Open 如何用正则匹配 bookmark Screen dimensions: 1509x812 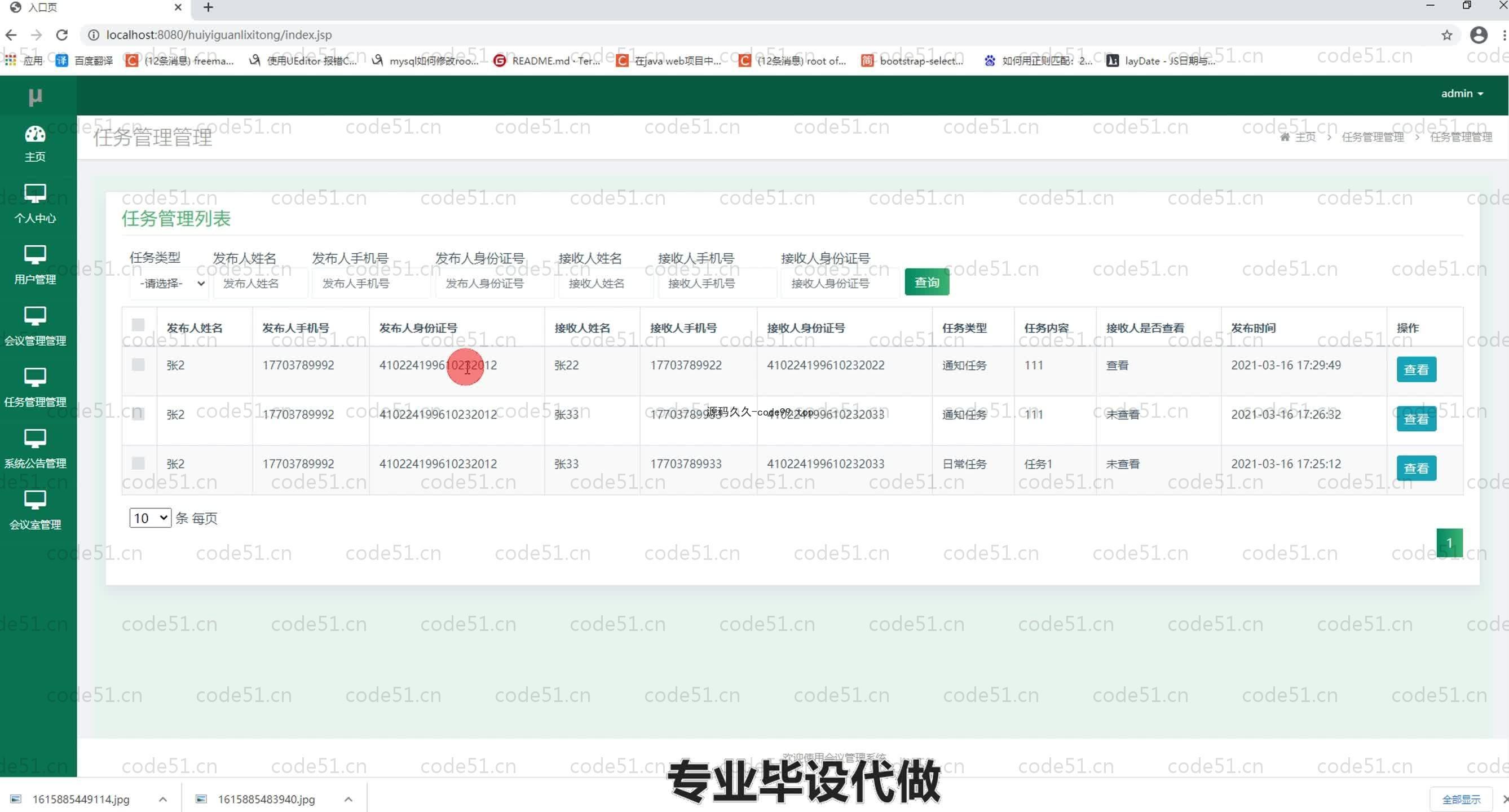(x=1039, y=60)
